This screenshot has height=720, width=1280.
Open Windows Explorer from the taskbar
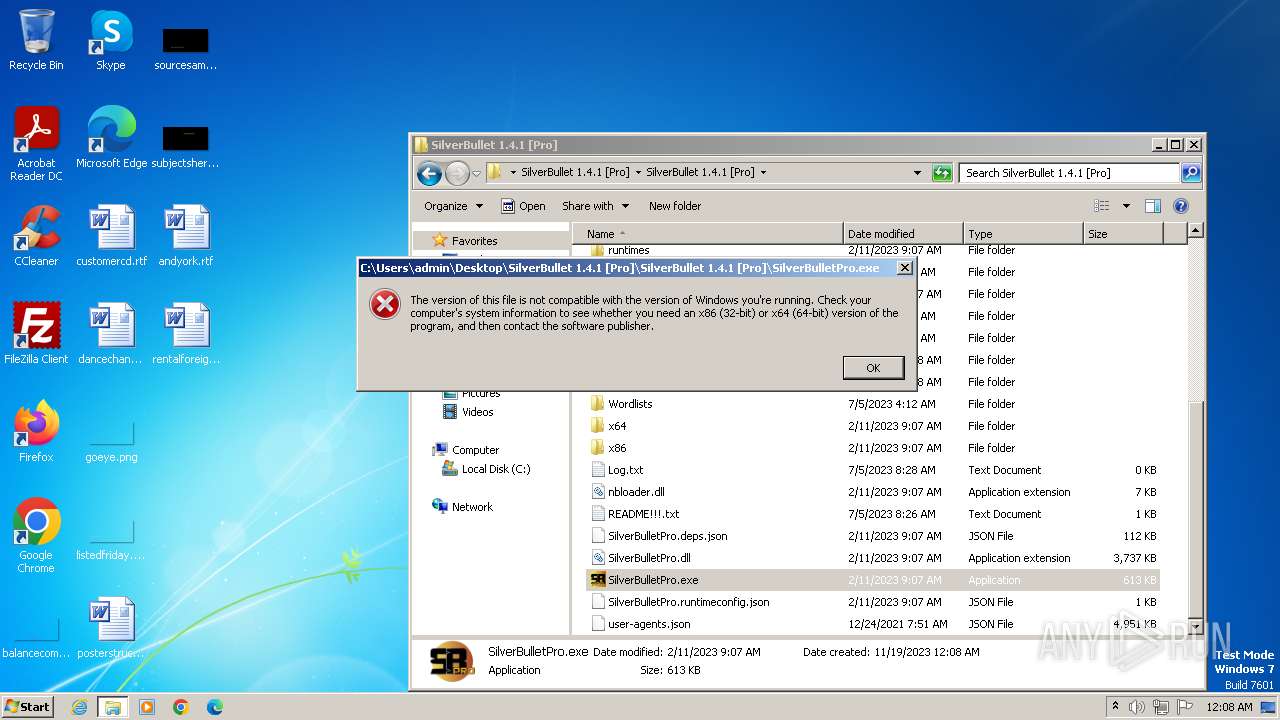(113, 707)
